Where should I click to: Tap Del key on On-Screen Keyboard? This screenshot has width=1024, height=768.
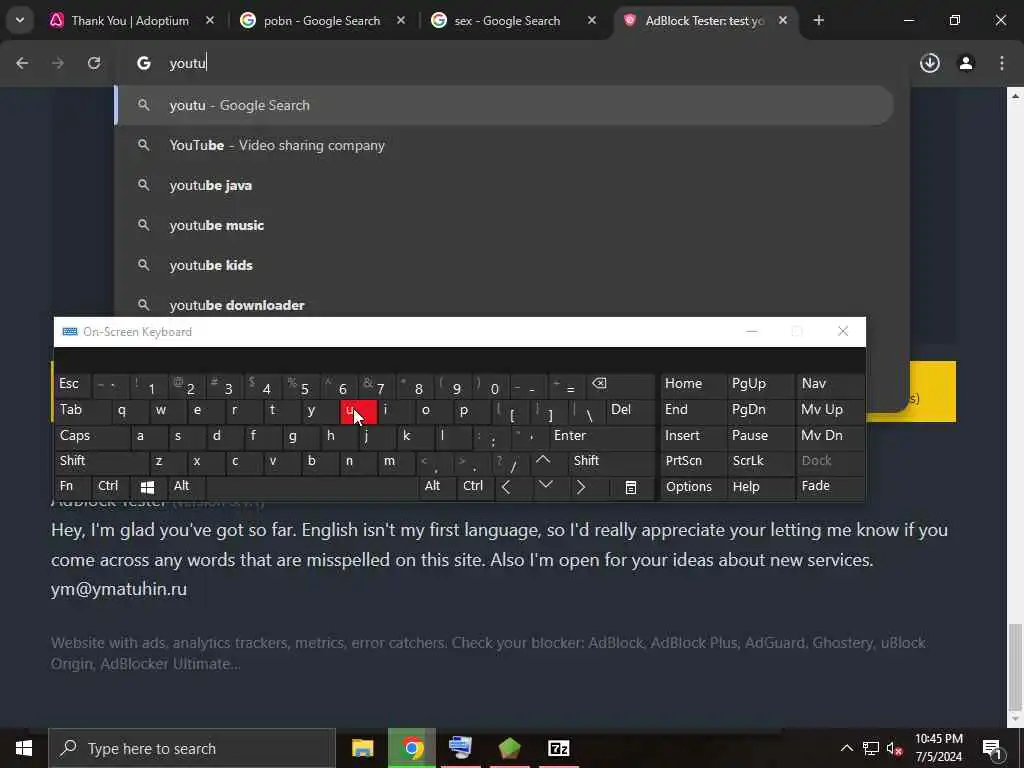[x=630, y=411]
